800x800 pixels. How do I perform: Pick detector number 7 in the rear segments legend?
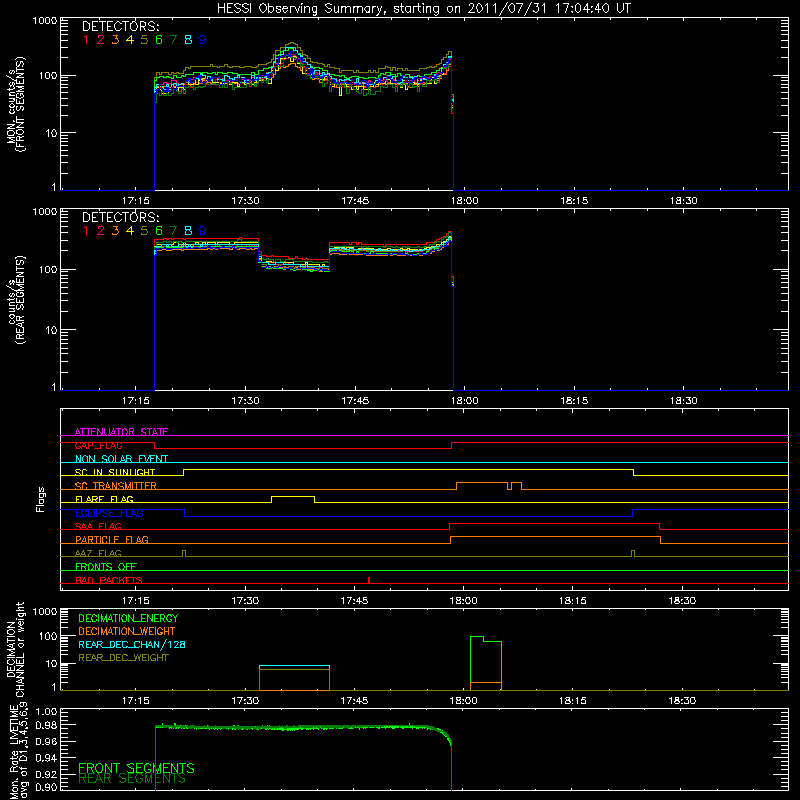tap(173, 231)
